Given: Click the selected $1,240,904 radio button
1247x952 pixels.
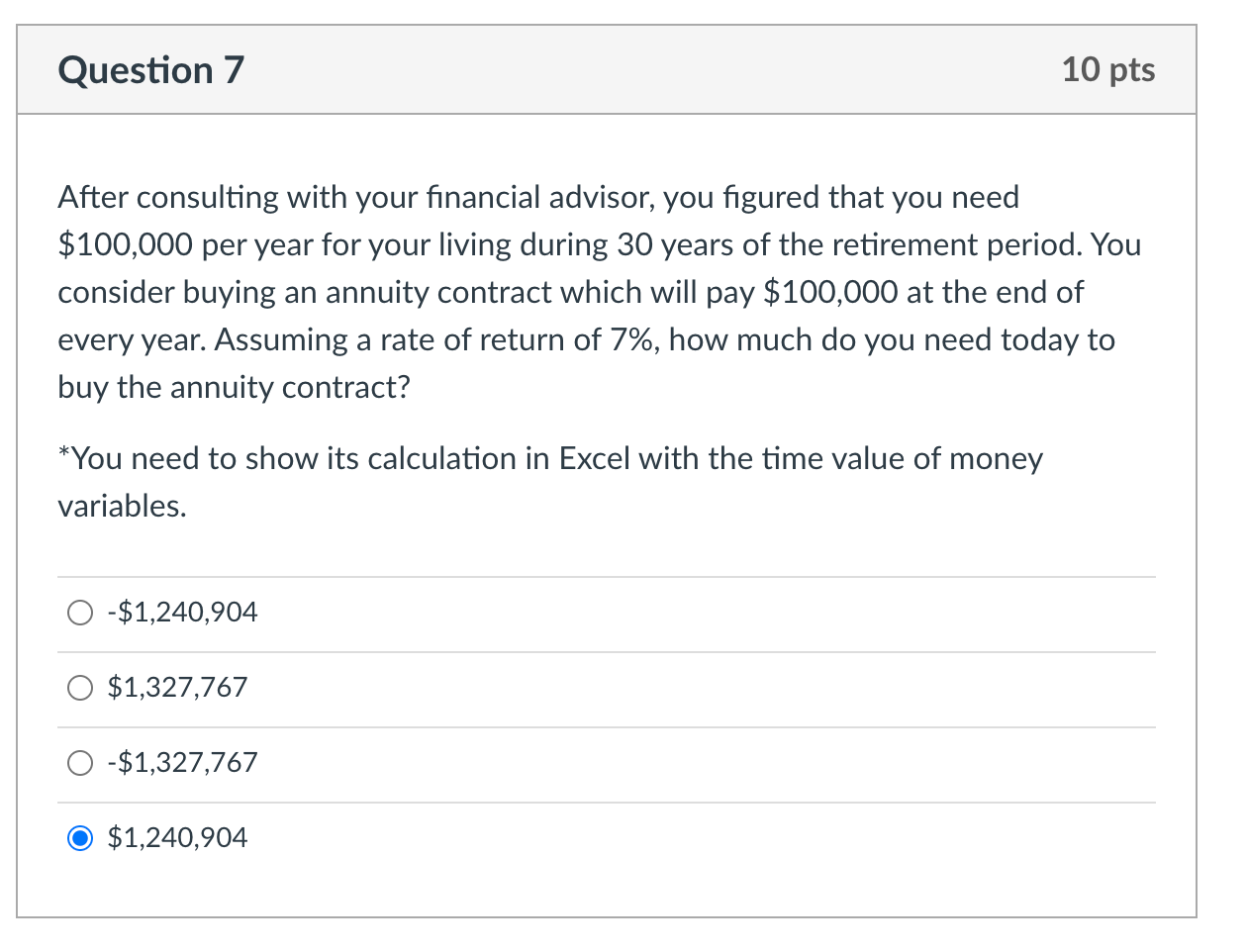Looking at the screenshot, I should coord(79,837).
